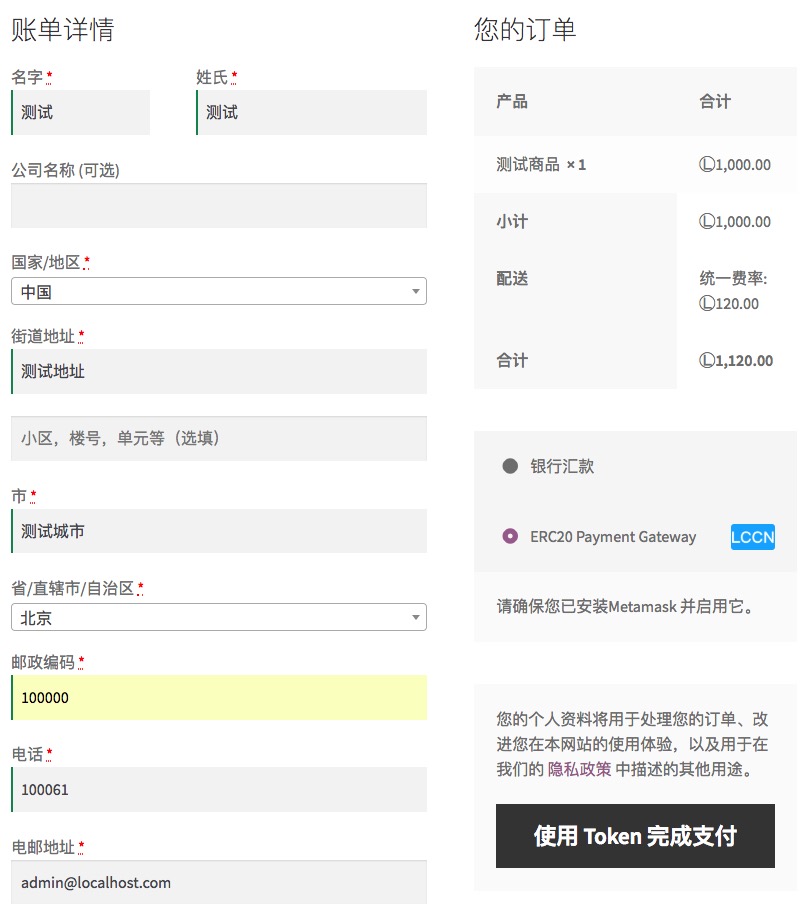This screenshot has width=808, height=917.
Task: Focus the 电邮地址 email field
Action: pos(219,883)
